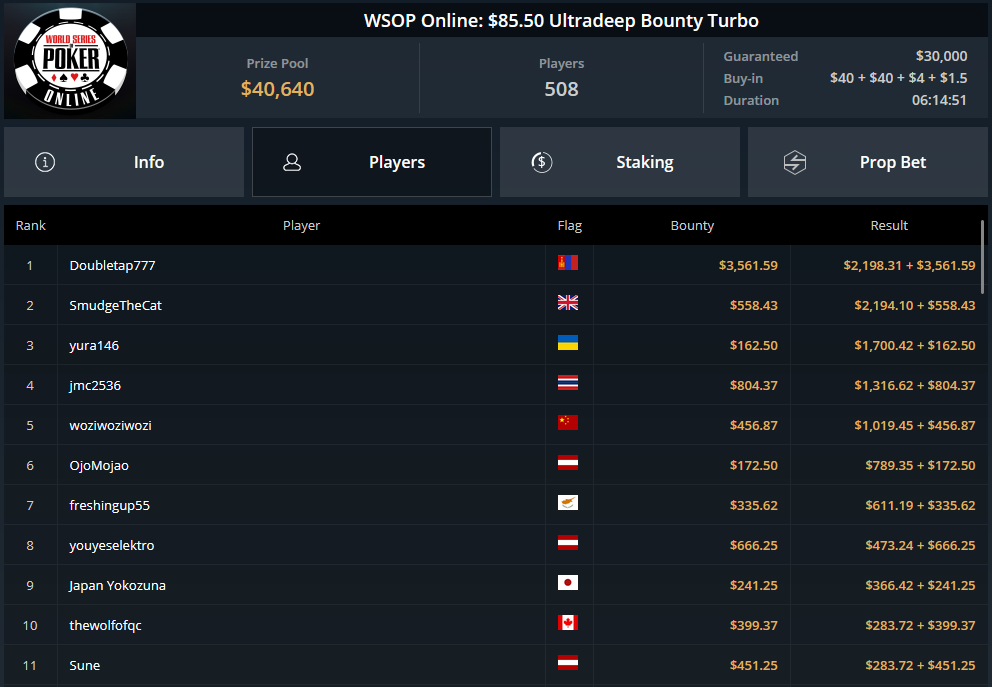Select player name Japan Yokozuna

pos(117,585)
